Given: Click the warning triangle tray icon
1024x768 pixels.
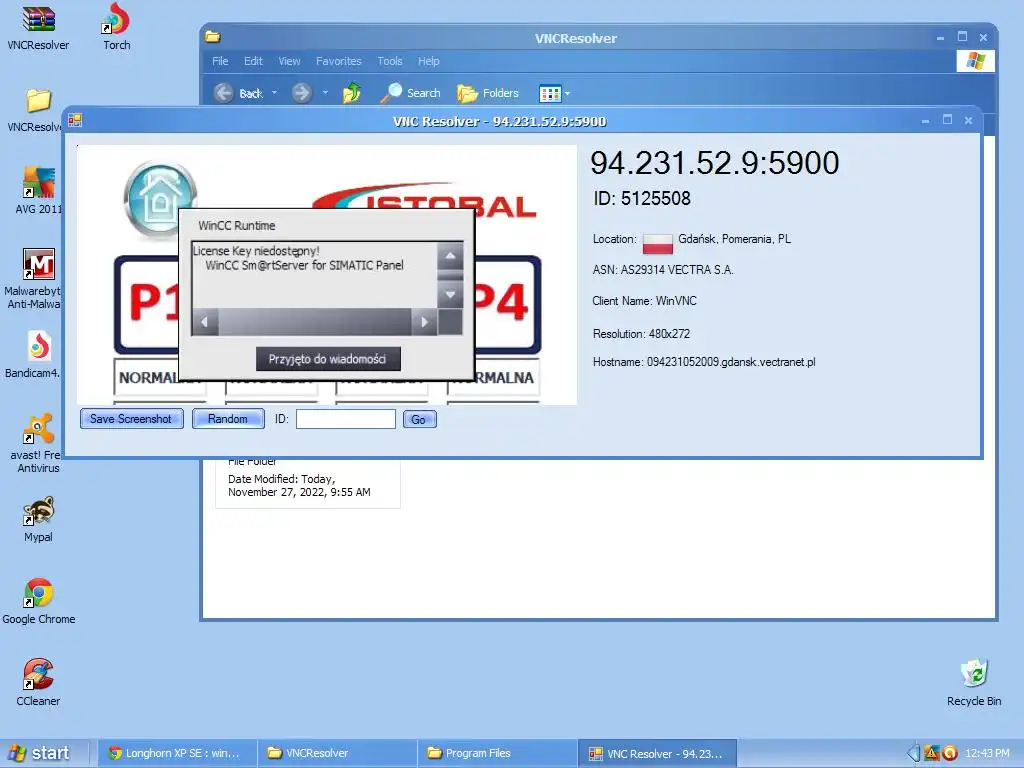Looking at the screenshot, I should click(x=932, y=753).
